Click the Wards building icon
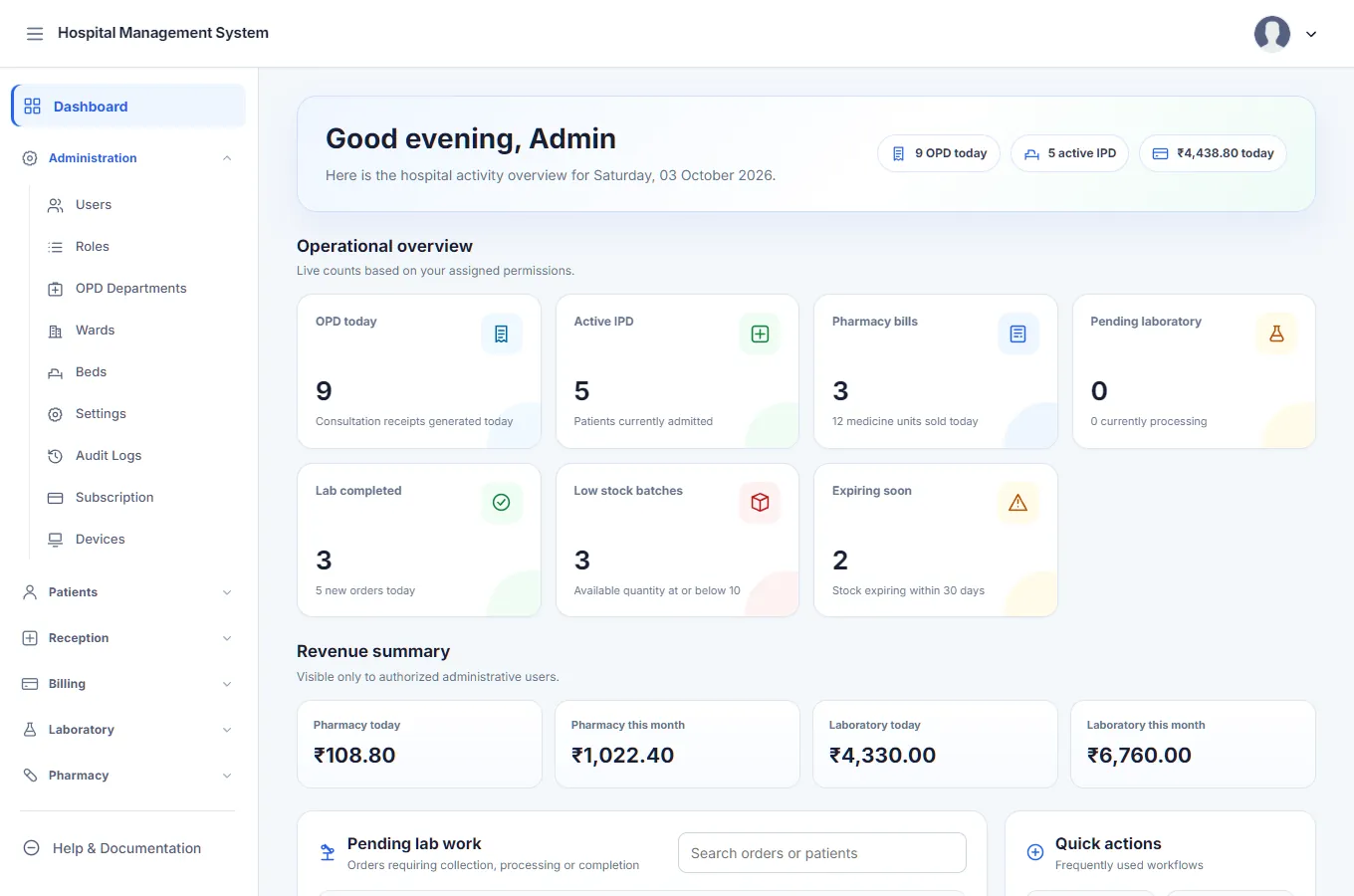Image resolution: width=1354 pixels, height=896 pixels. tap(56, 331)
